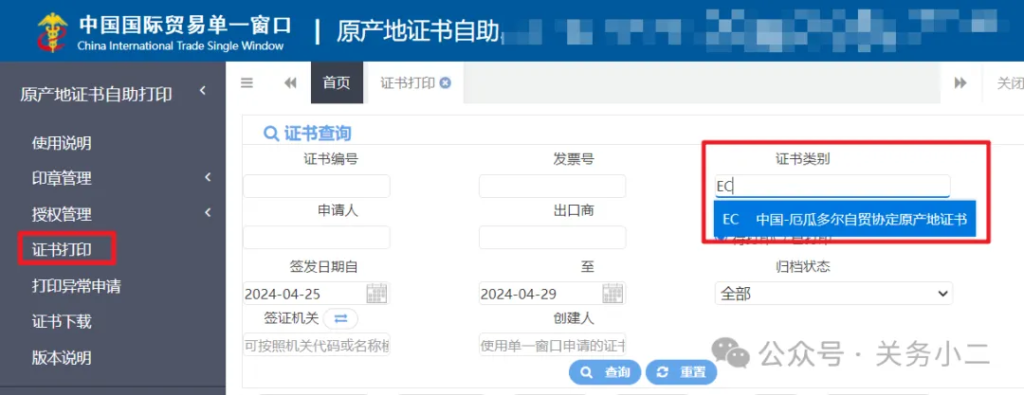Click the 重置 reset button
Viewport: 1024px width, 395px height.
[681, 372]
